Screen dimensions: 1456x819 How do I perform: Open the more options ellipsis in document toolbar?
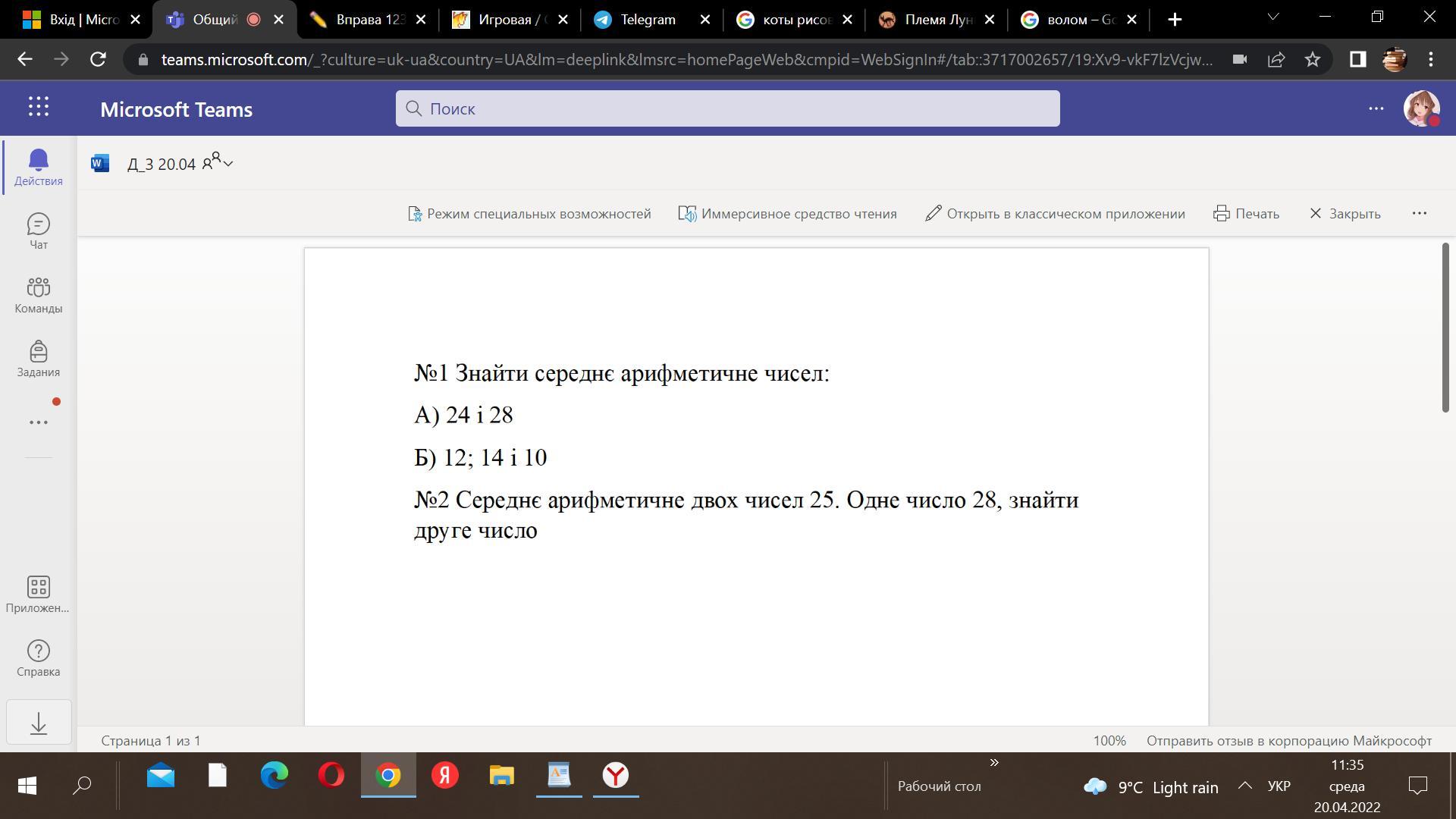1419,214
